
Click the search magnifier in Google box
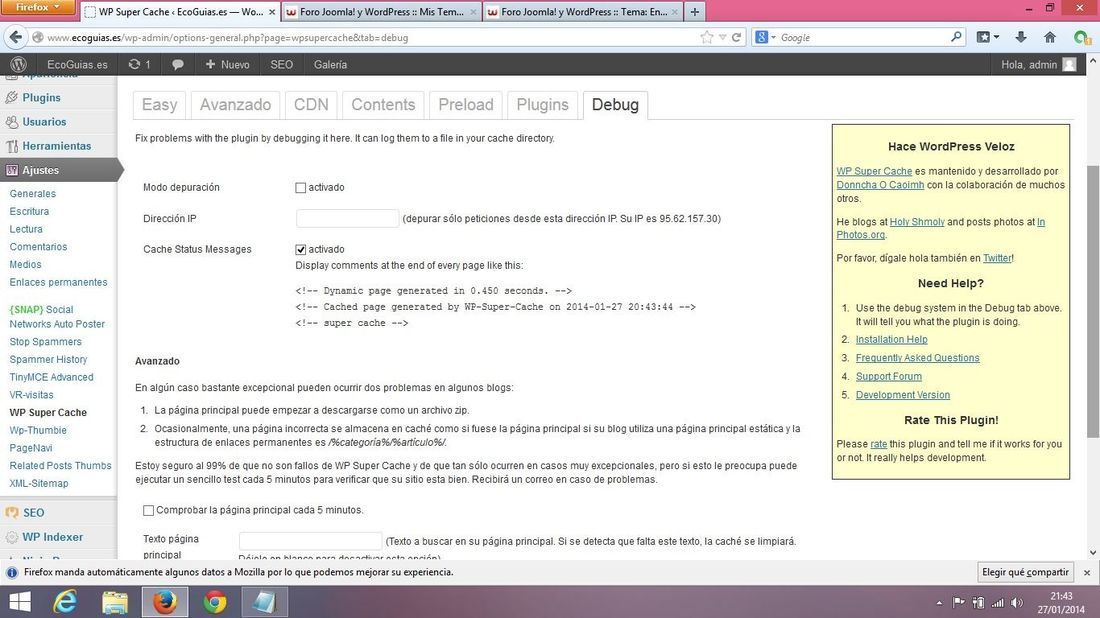(x=955, y=37)
